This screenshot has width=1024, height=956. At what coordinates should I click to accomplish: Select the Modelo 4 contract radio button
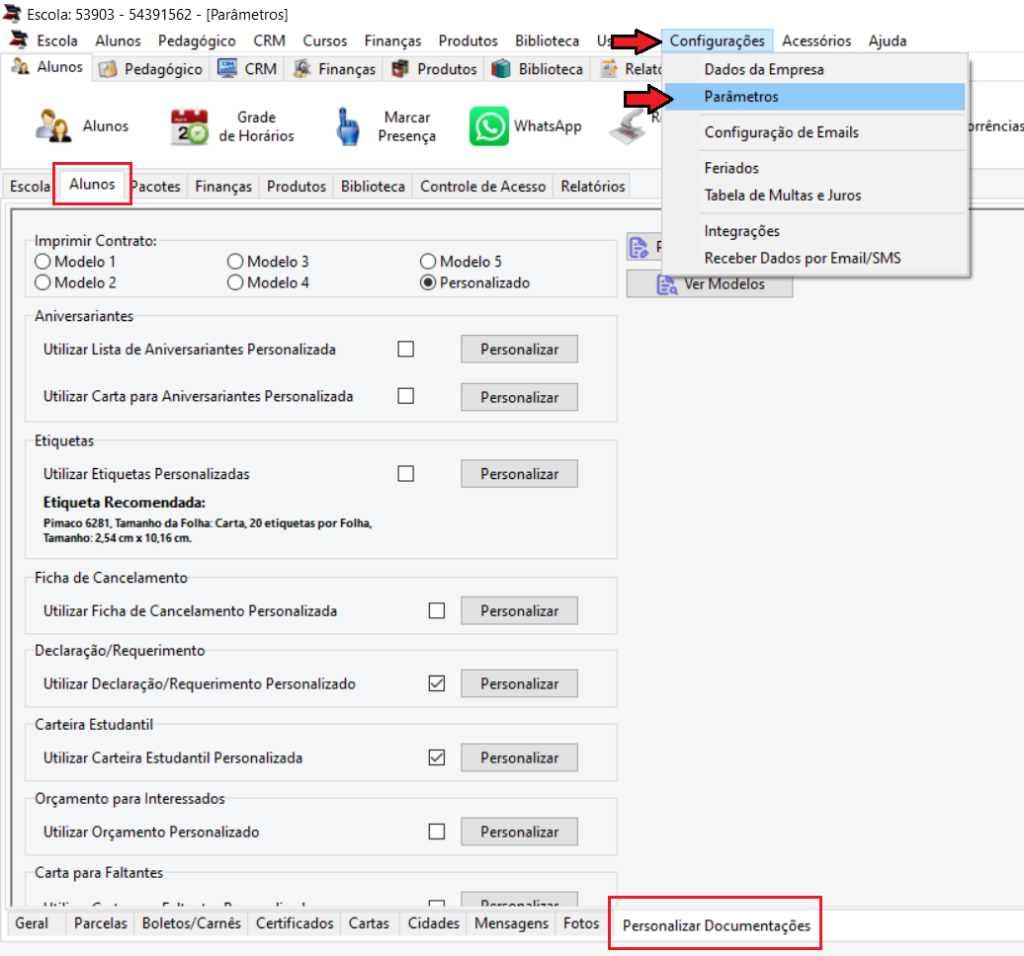235,282
